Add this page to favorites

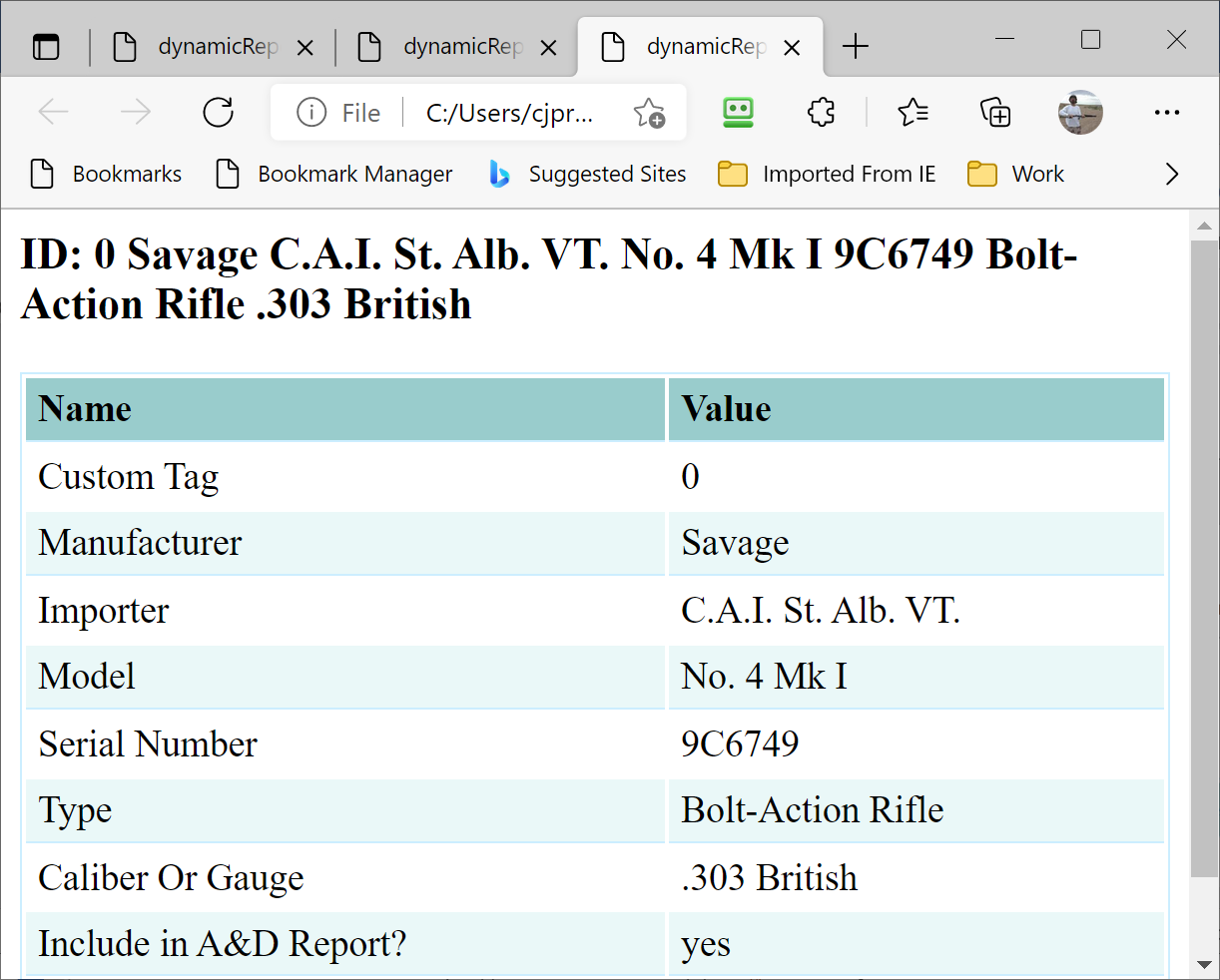tap(649, 113)
